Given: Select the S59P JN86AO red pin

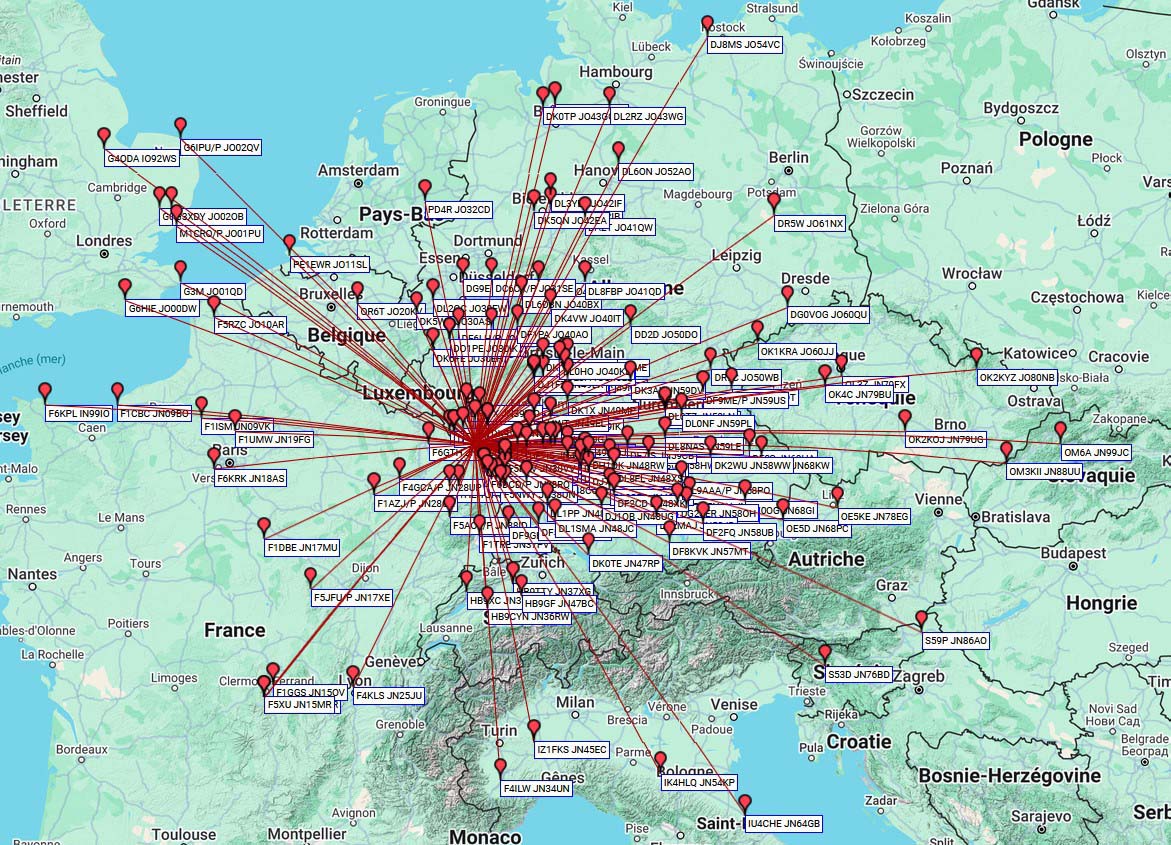Looking at the screenshot, I should pos(922,619).
